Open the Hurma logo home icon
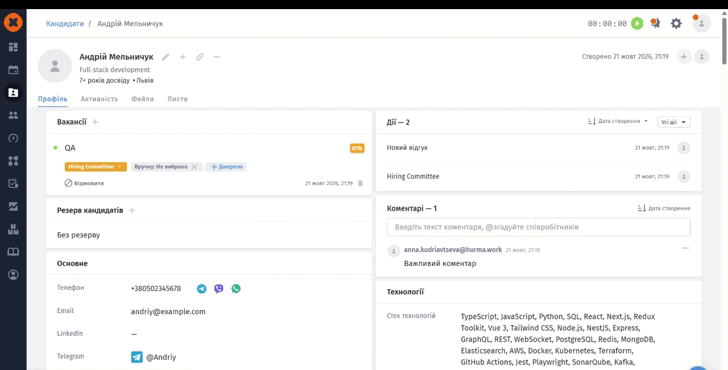The height and width of the screenshot is (370, 728). 13,22
